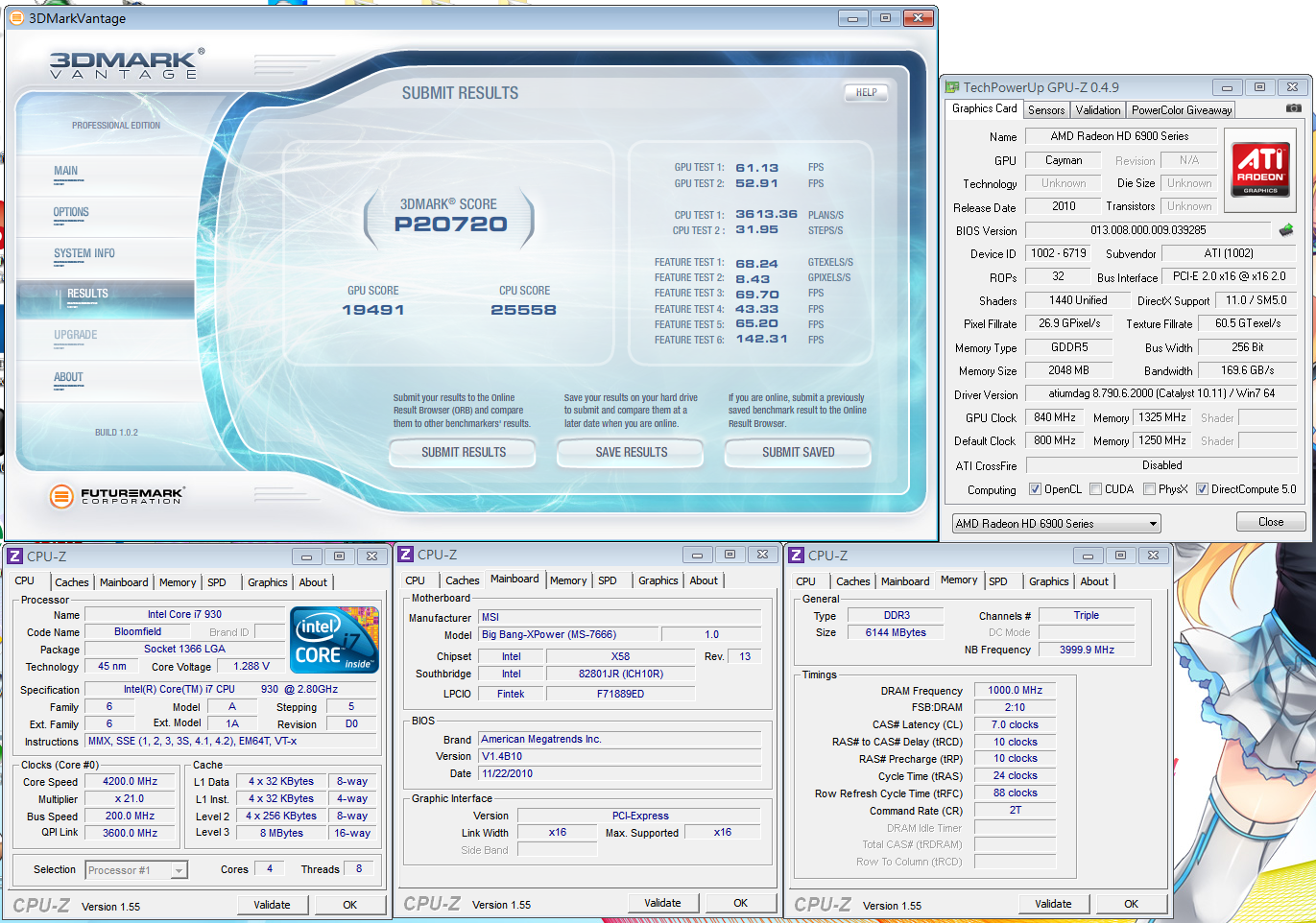The image size is (1316, 923).
Task: Click the Driver Version field in GPU-Z
Action: tap(1161, 393)
